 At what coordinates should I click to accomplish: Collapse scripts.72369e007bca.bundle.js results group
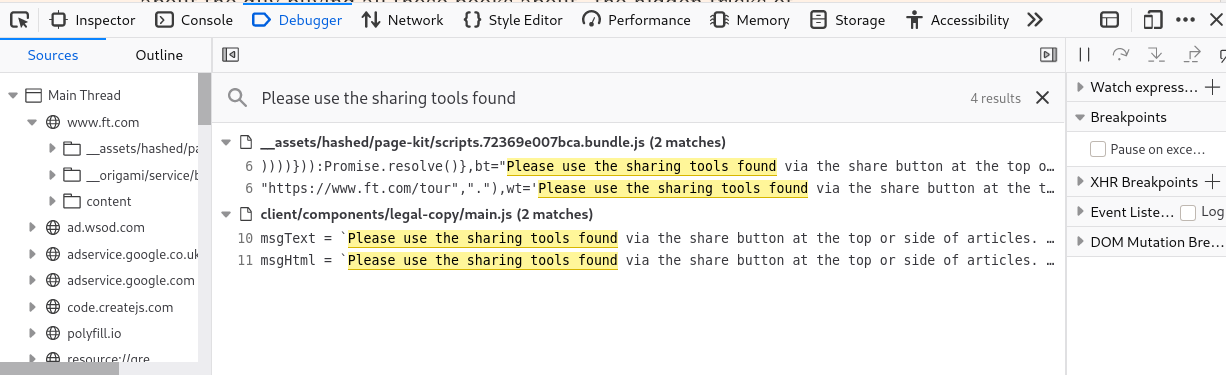(227, 143)
